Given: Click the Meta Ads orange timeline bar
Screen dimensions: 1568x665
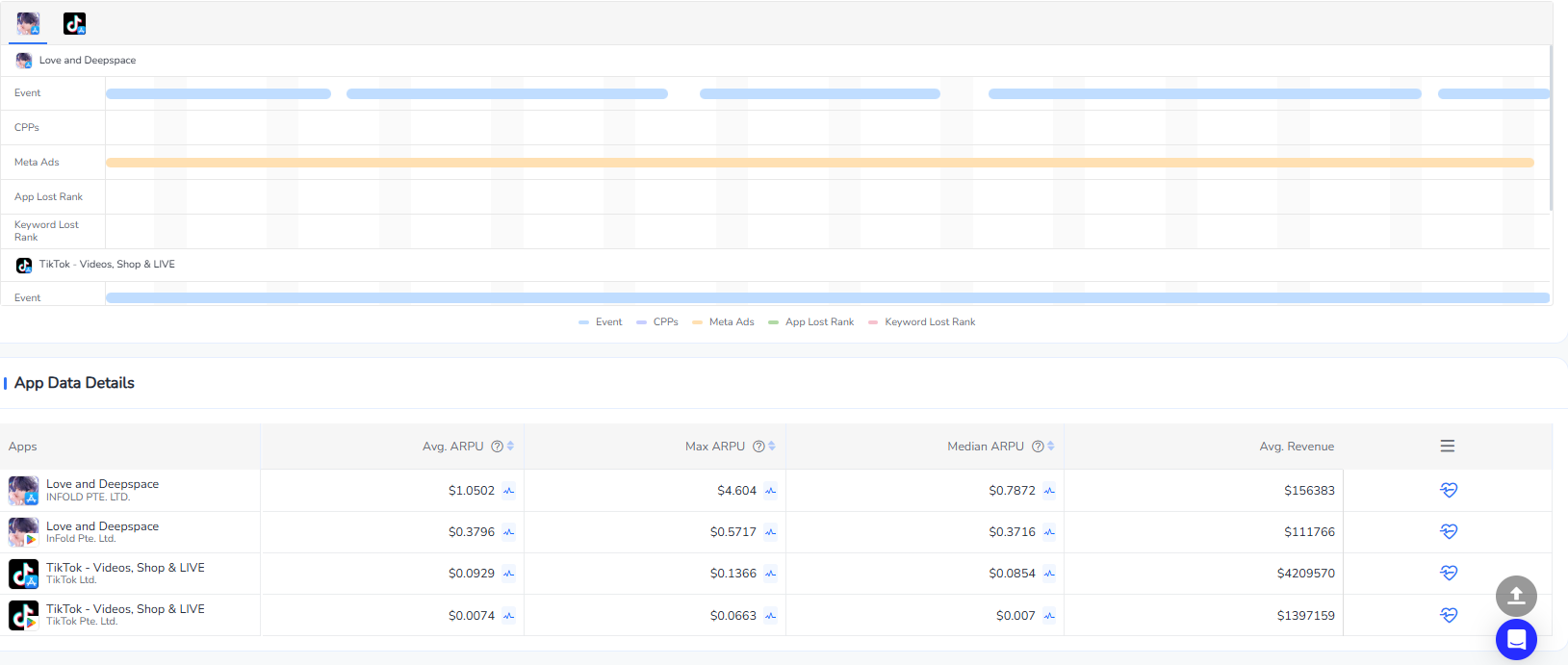Looking at the screenshot, I should click(820, 163).
